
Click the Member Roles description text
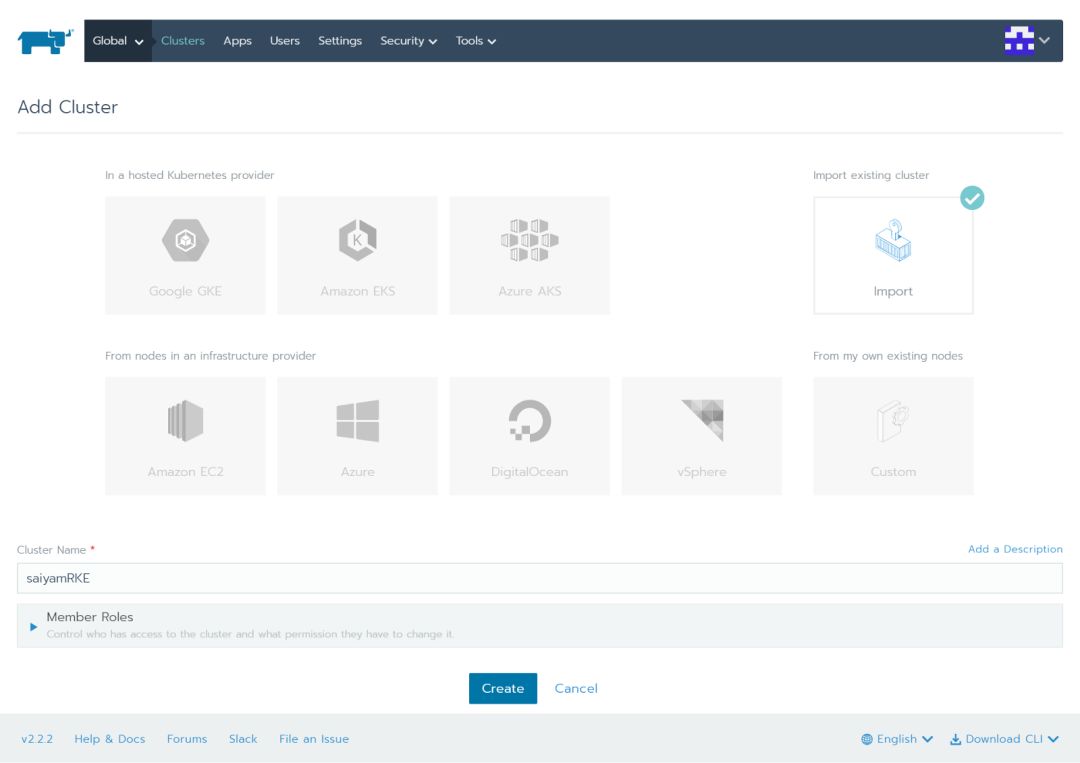(250, 634)
